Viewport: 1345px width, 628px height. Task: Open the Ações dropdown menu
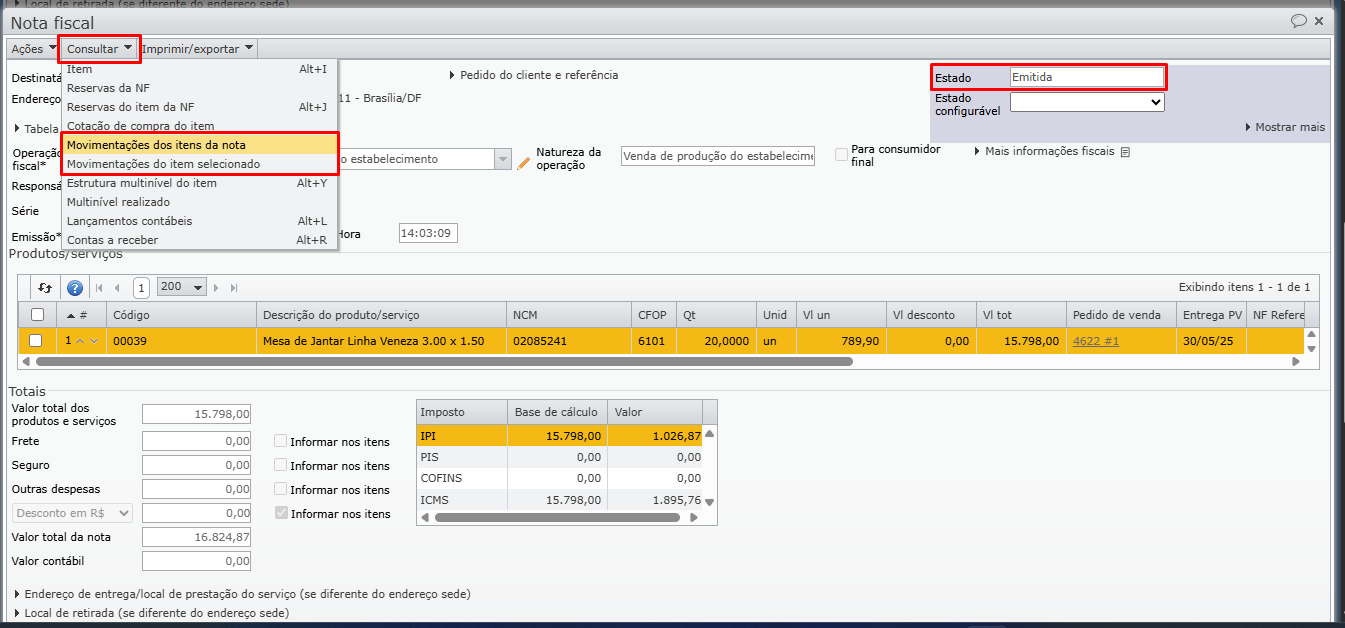[x=33, y=48]
